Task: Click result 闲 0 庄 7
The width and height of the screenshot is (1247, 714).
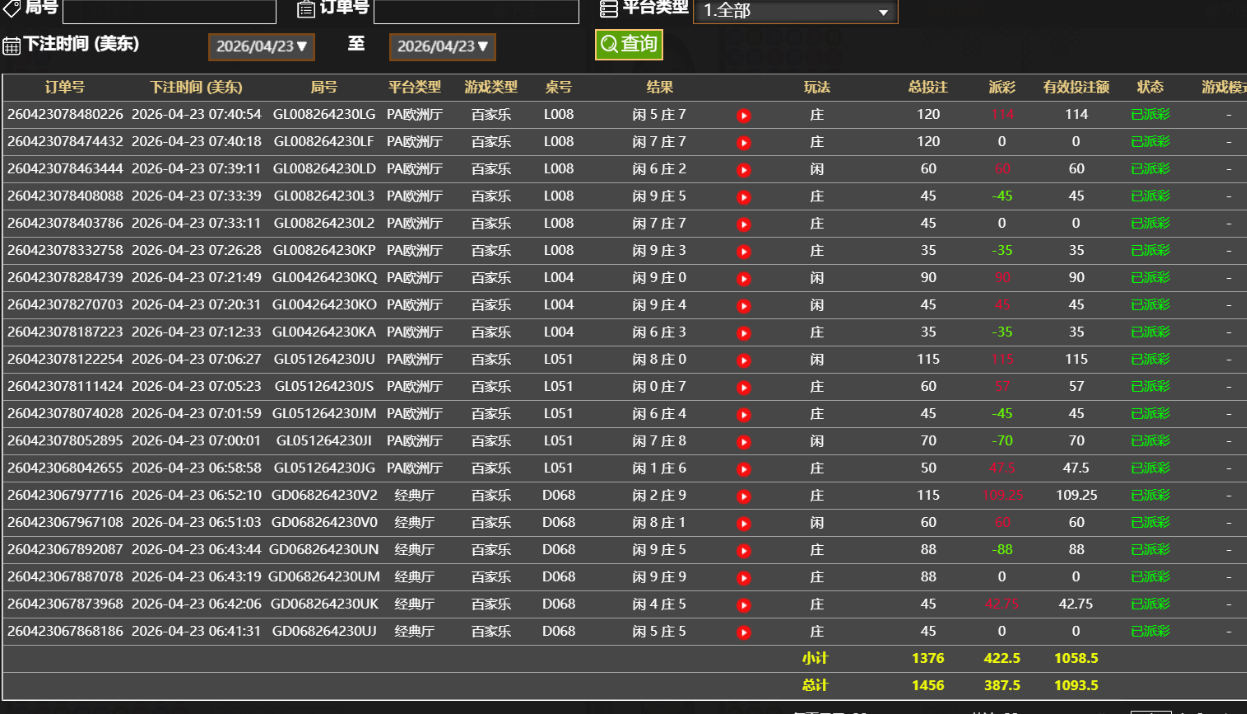Action: click(x=660, y=386)
